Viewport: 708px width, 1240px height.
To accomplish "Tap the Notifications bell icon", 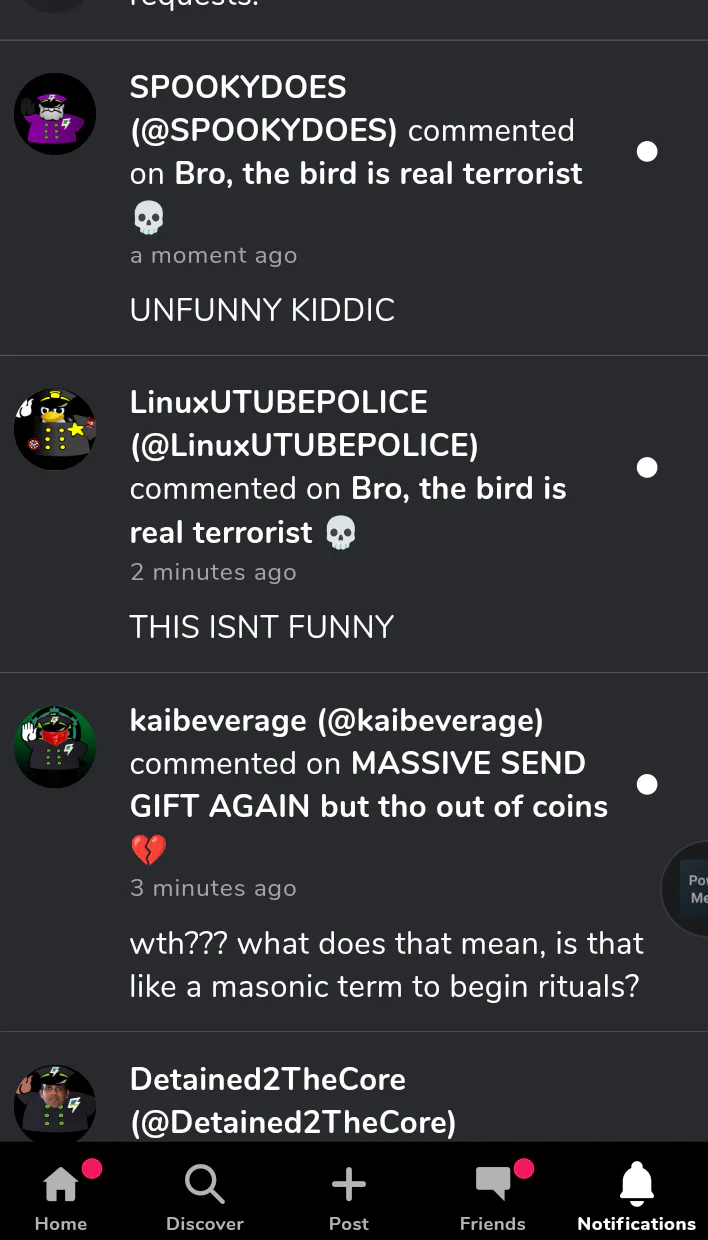I will pyautogui.click(x=637, y=1185).
